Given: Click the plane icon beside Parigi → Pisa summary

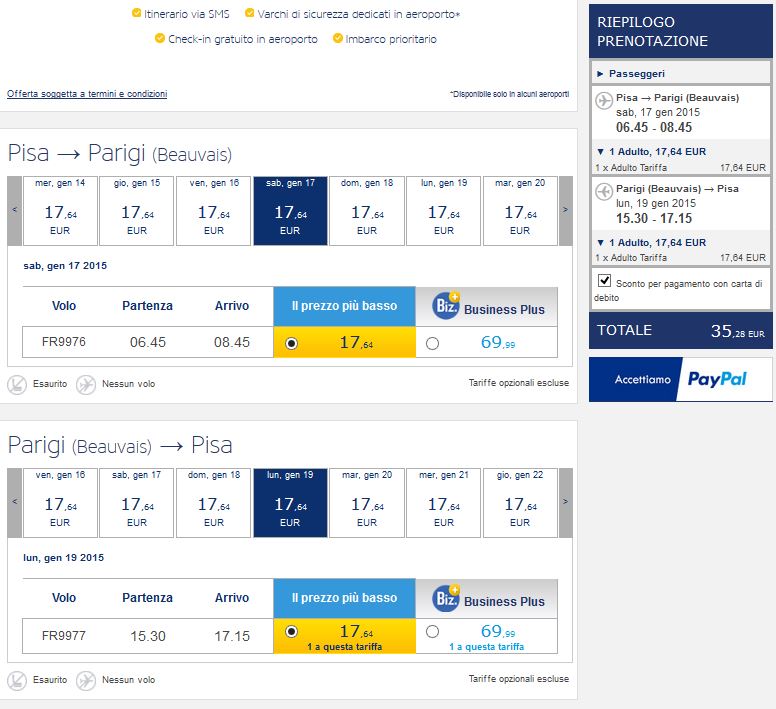Looking at the screenshot, I should (x=604, y=191).
